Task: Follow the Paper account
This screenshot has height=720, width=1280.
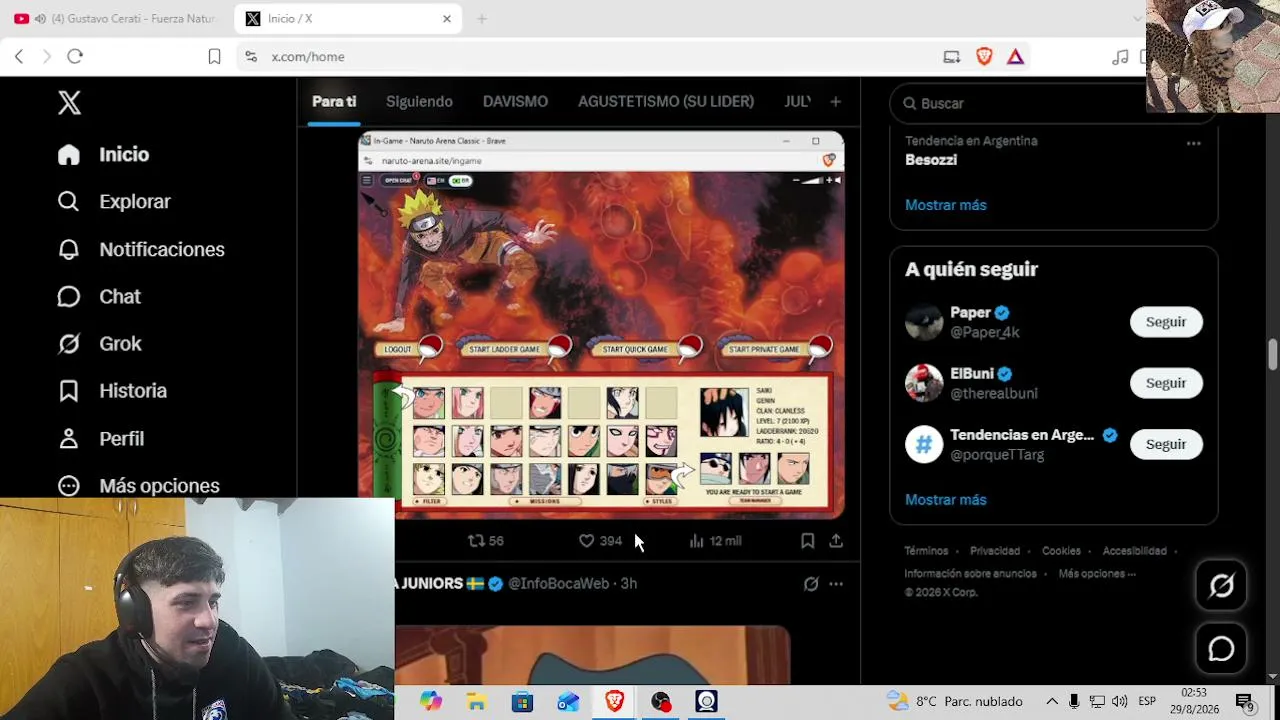Action: [1166, 322]
